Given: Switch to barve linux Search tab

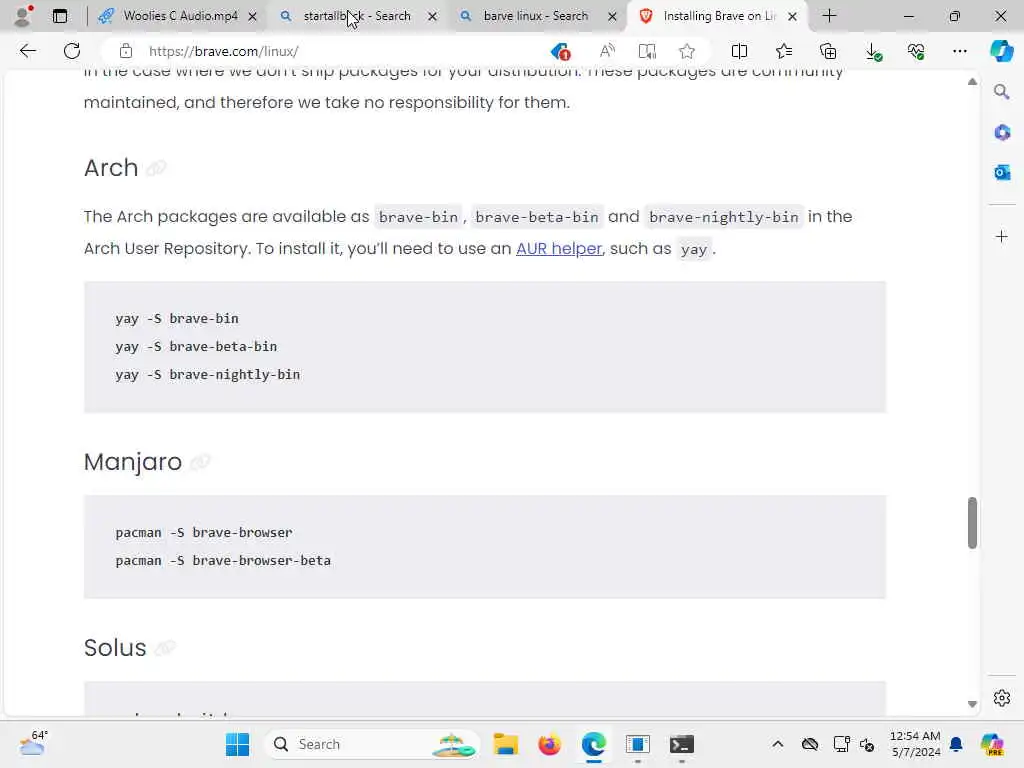Looking at the screenshot, I should pyautogui.click(x=536, y=16).
